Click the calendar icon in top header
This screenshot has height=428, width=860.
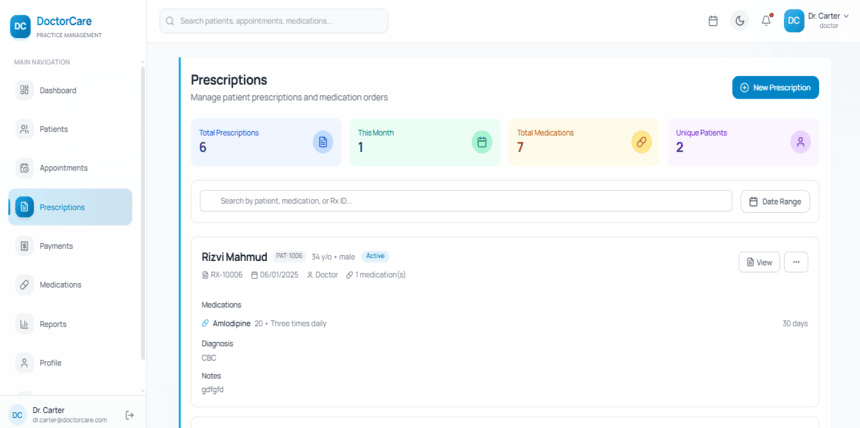pyautogui.click(x=713, y=21)
